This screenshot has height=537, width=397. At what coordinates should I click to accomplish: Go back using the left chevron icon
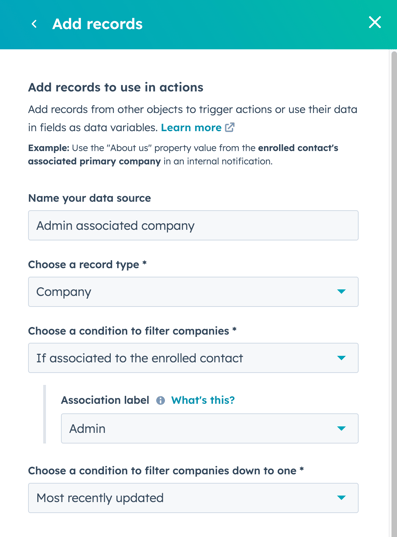34,24
